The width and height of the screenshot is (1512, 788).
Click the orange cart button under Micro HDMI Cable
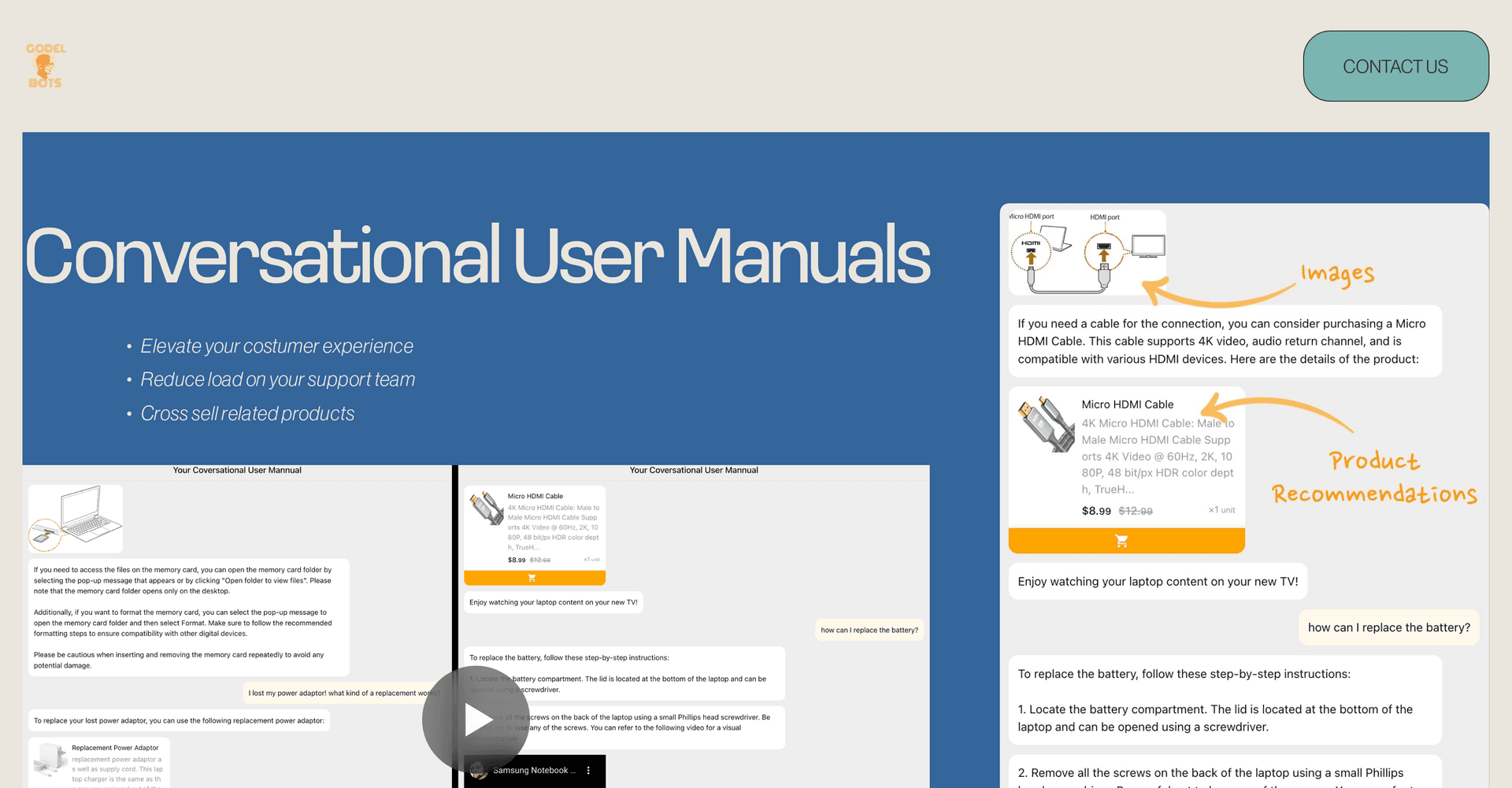tap(1126, 541)
